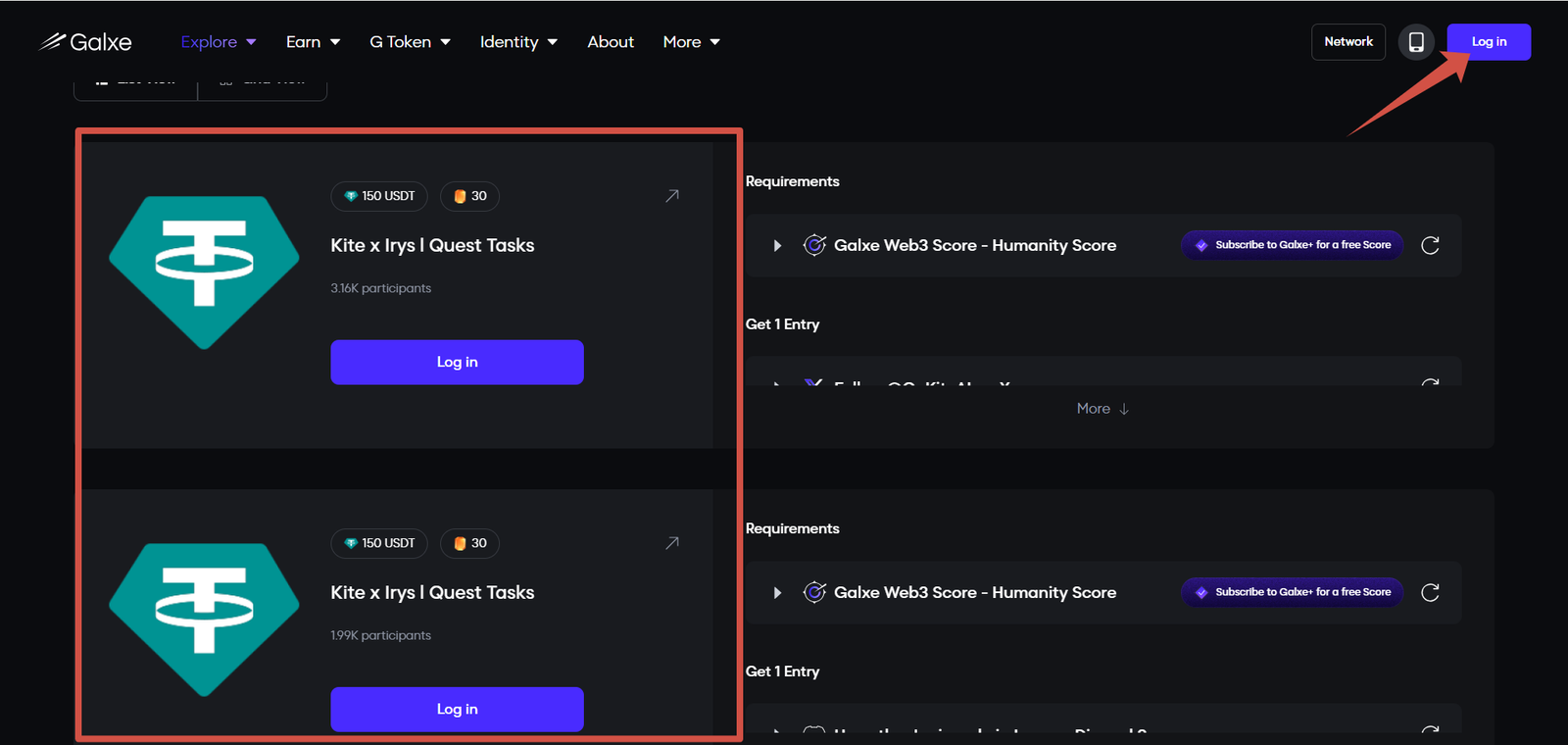This screenshot has height=745, width=1568.
Task: Open the Explore dropdown menu
Action: pos(219,42)
